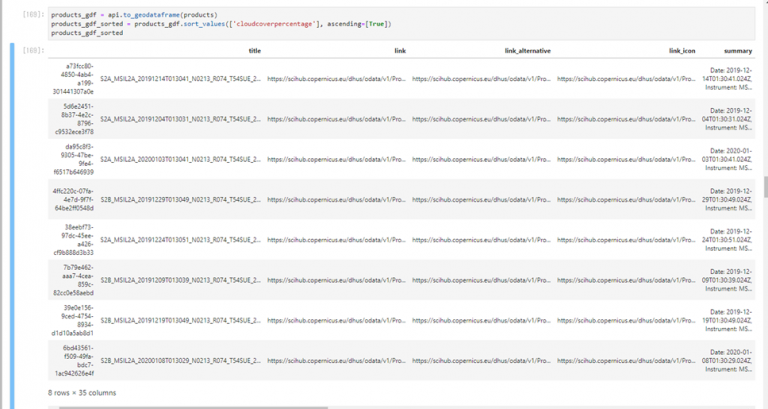This screenshot has height=409, width=768.
Task: Click the '8 rows × 35 columns' summary text
Action: [x=82, y=393]
